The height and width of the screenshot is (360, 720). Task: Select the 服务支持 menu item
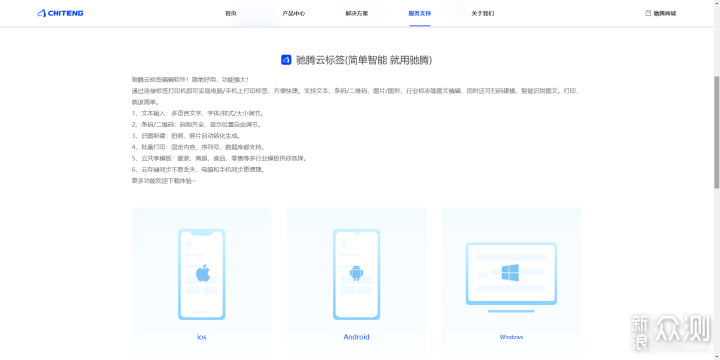tap(420, 13)
